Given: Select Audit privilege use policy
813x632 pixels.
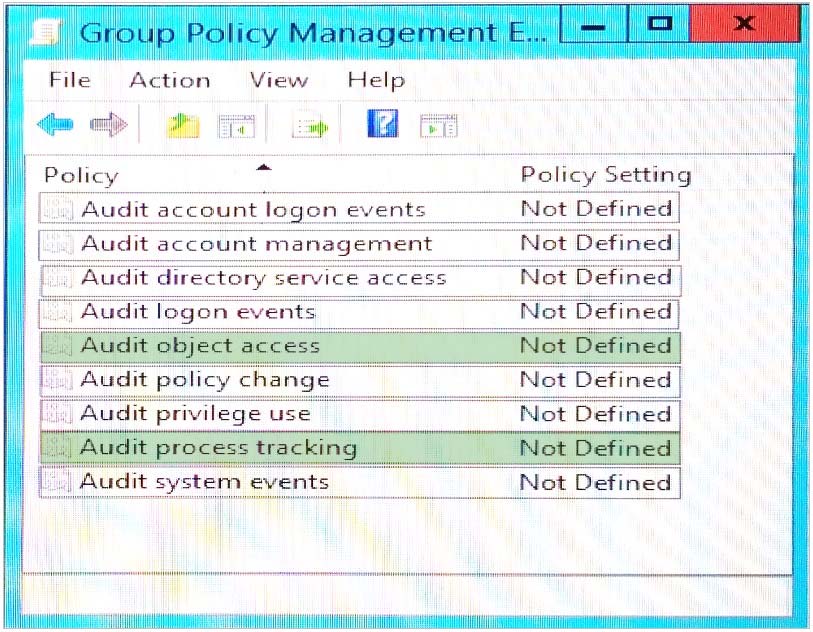Looking at the screenshot, I should (x=359, y=414).
